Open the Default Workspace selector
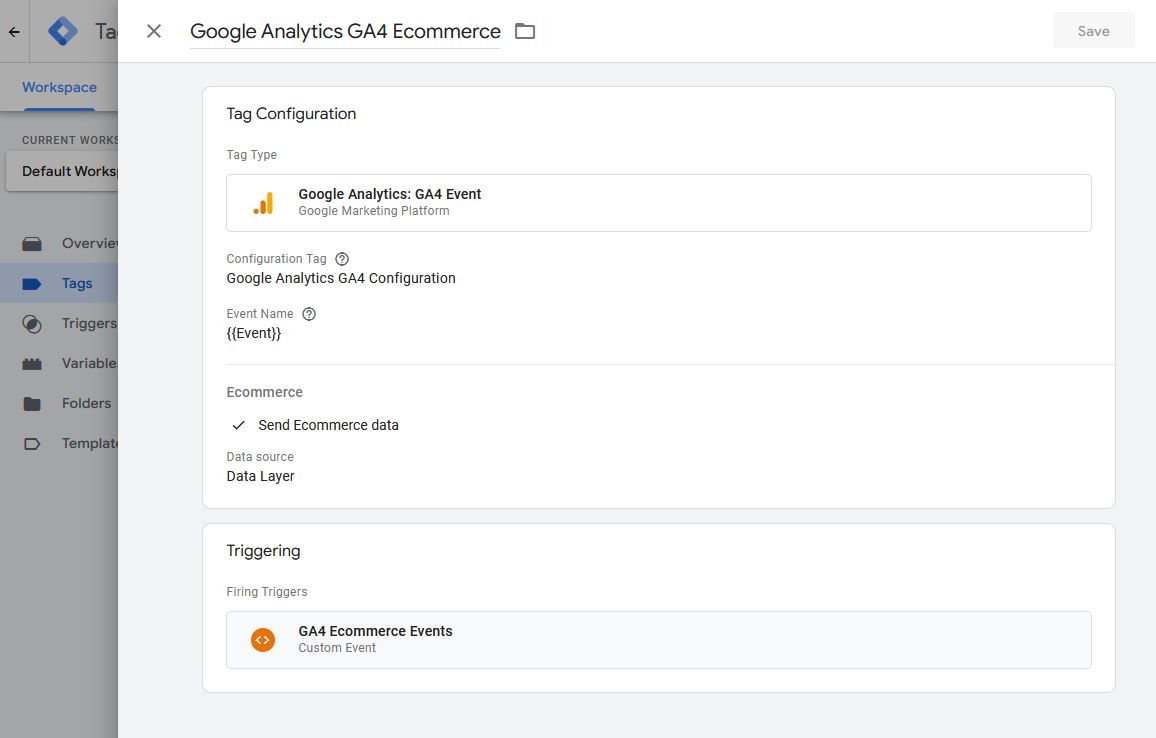The width and height of the screenshot is (1156, 738). tap(62, 171)
